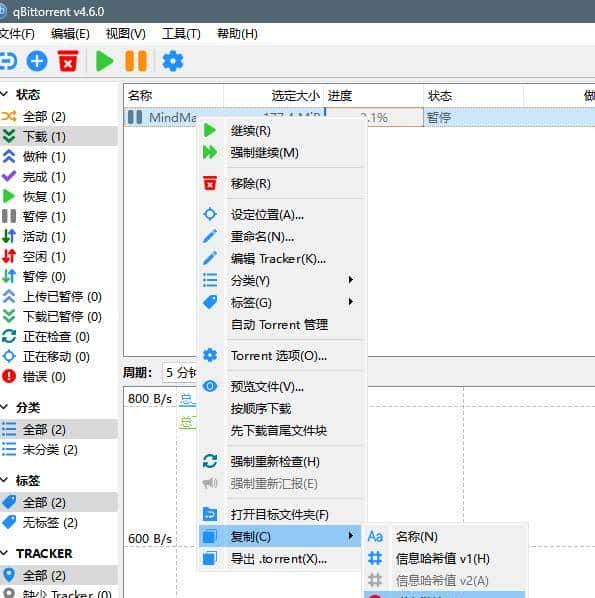Choose 重命名(N)... in the context menu
The width and height of the screenshot is (595, 598).
click(x=281, y=236)
